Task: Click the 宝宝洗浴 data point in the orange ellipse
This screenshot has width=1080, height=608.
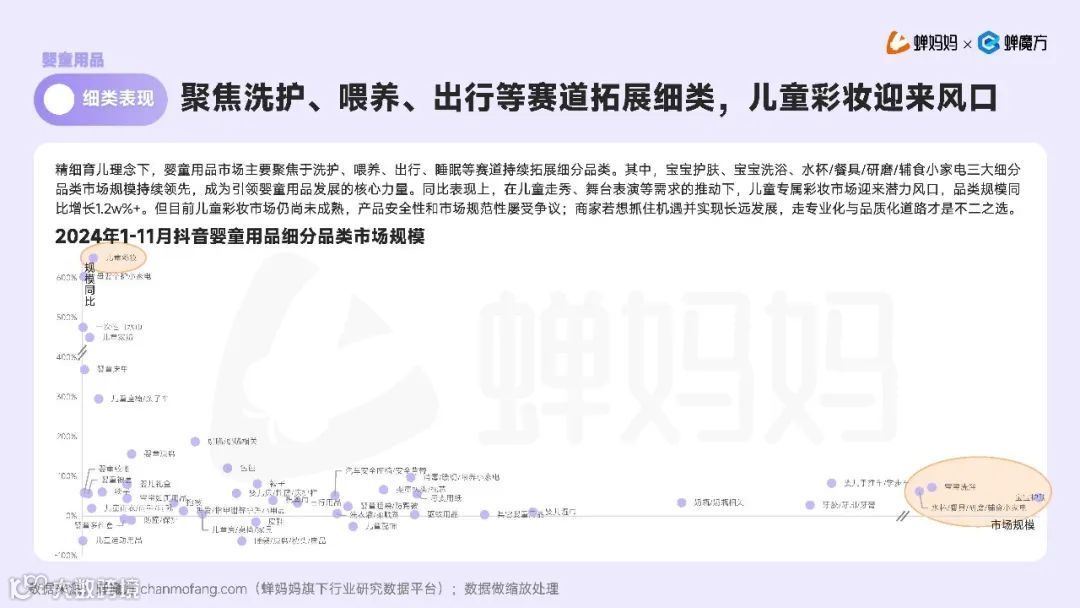Action: 932,487
